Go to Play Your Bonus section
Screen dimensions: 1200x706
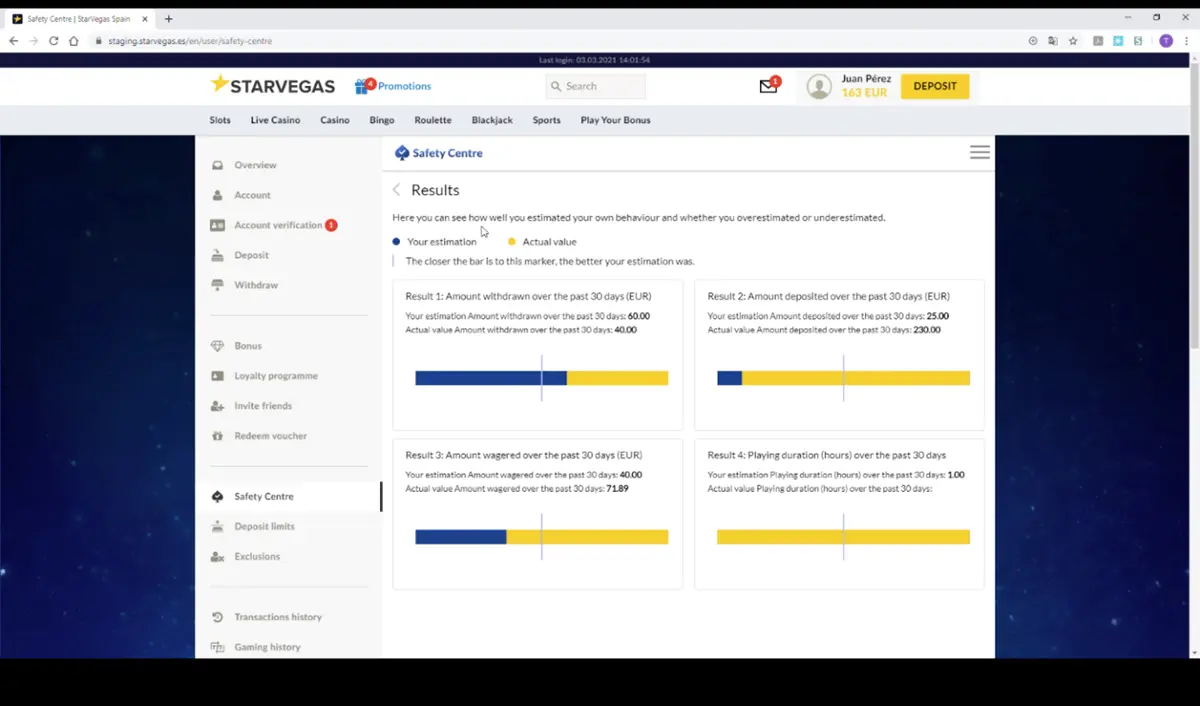click(x=615, y=120)
